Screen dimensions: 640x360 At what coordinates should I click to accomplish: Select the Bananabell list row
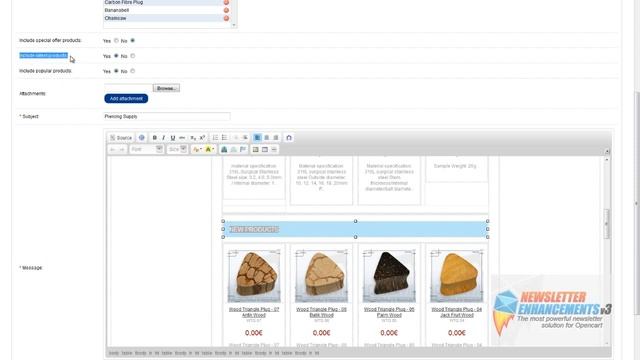(167, 10)
